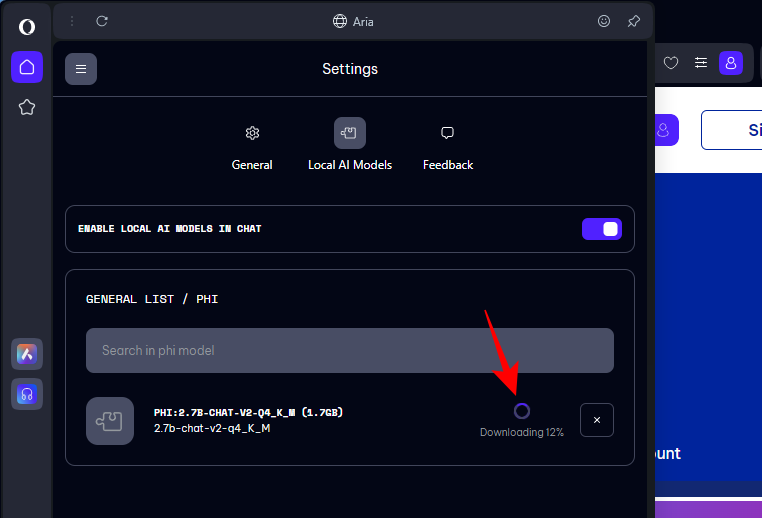This screenshot has height=518, width=762.
Task: Focus the Search in phi model field
Action: [350, 350]
